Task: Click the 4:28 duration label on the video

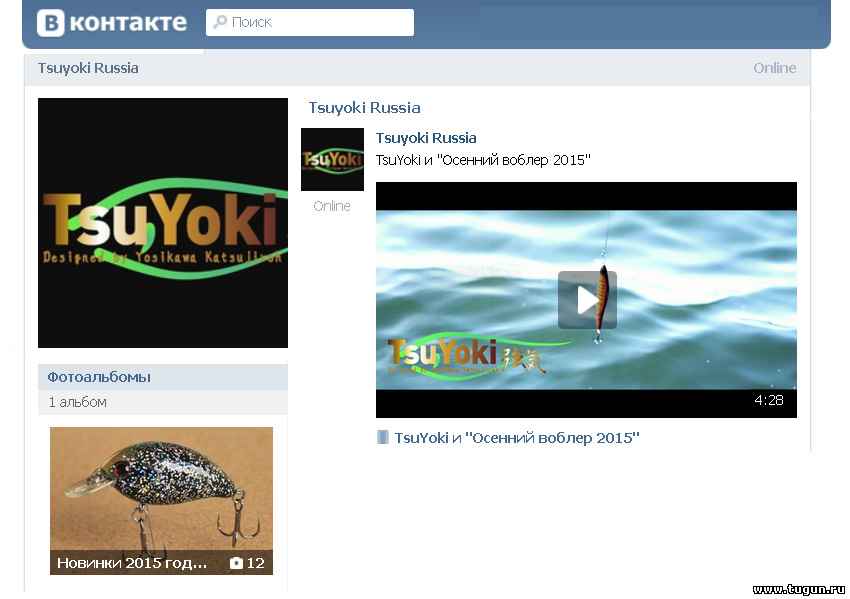Action: click(768, 400)
